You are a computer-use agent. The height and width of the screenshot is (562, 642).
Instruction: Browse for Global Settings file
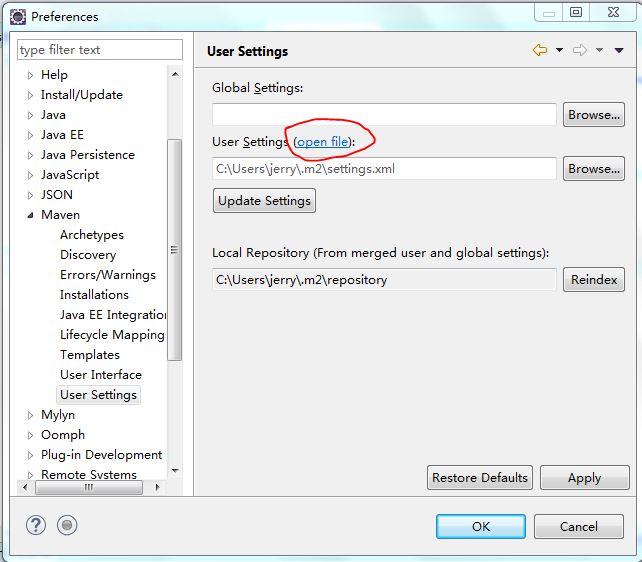click(x=594, y=115)
